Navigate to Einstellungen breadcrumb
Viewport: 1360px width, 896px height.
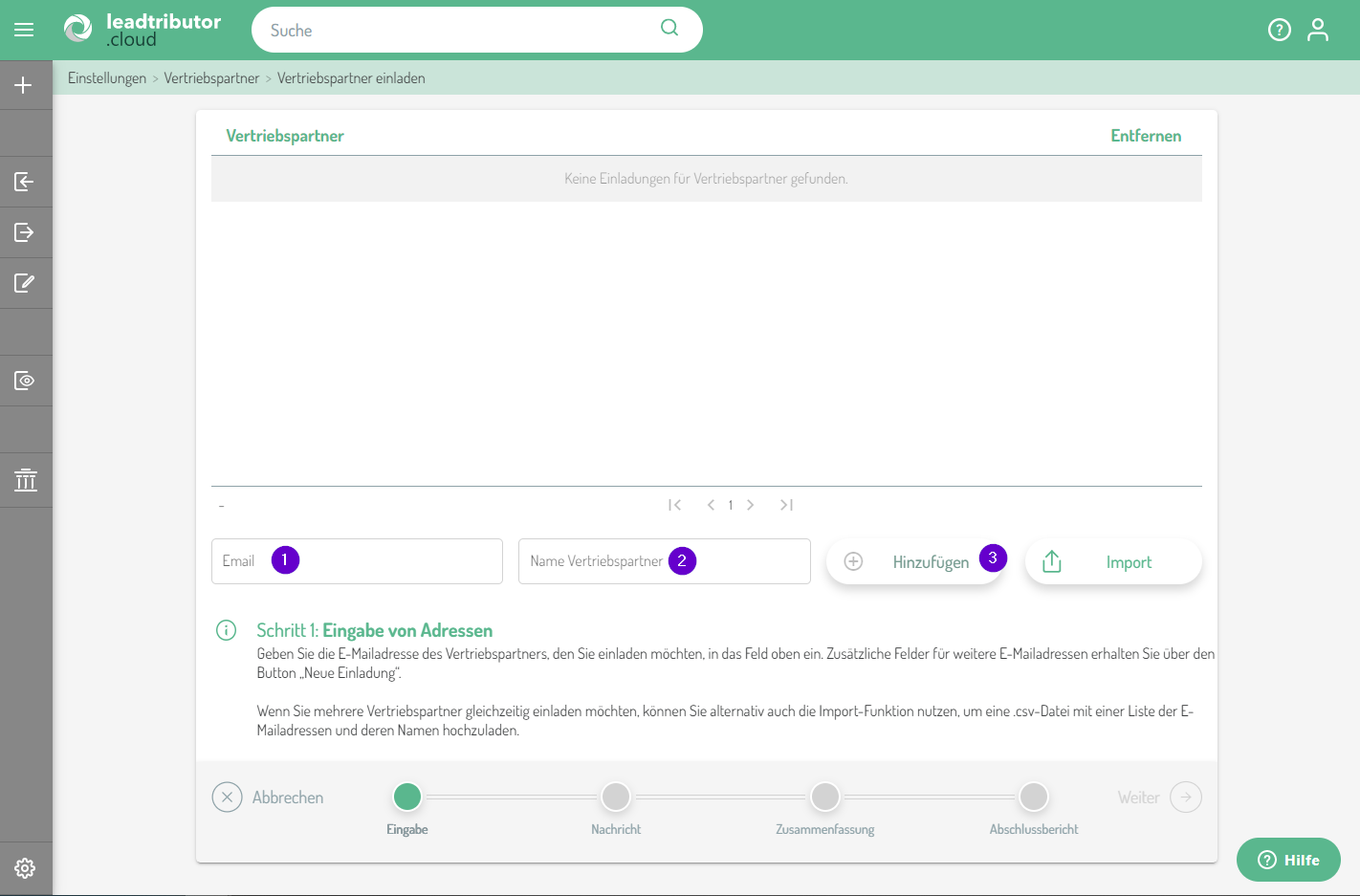click(107, 78)
